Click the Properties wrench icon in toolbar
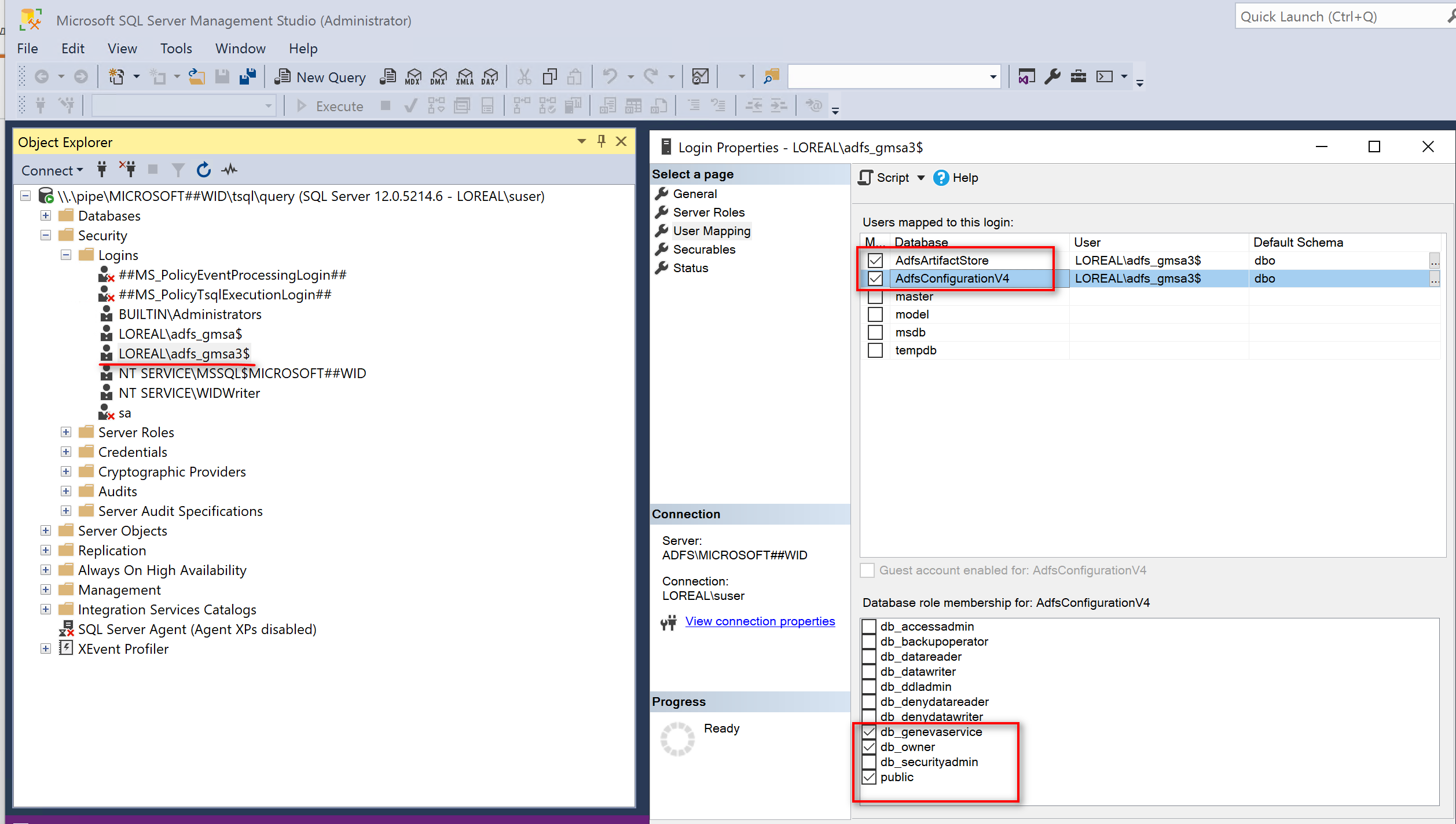Screen dimensions: 1456x824 (1052, 76)
